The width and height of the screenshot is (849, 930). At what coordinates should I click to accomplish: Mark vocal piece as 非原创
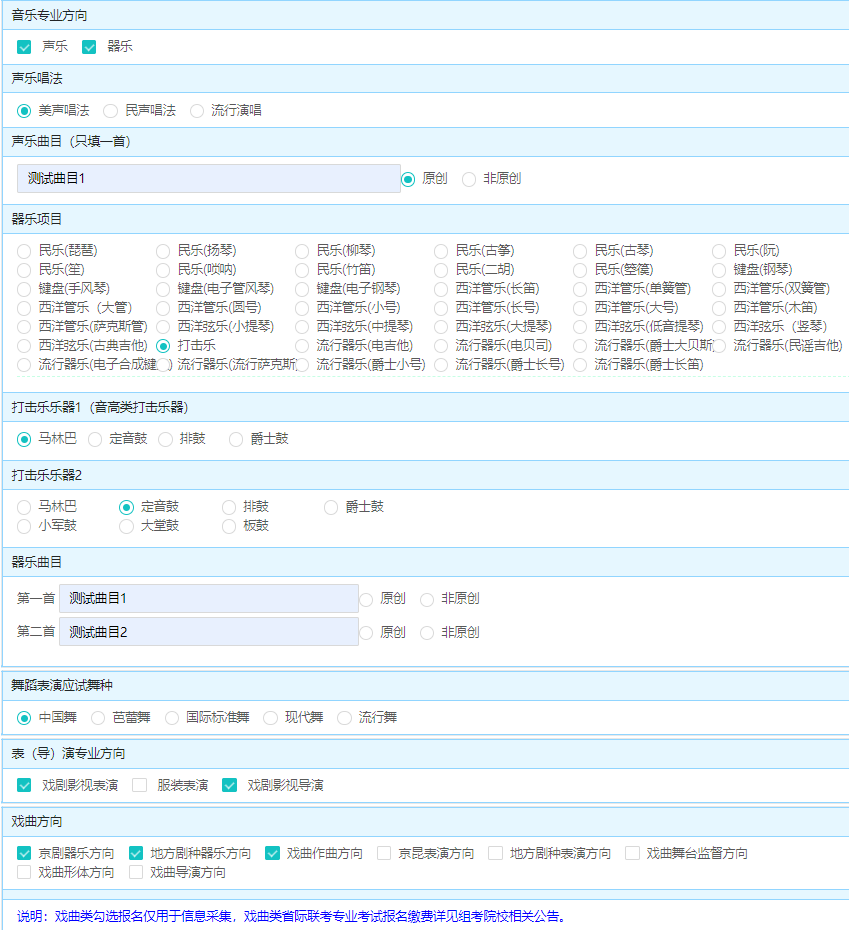[469, 179]
